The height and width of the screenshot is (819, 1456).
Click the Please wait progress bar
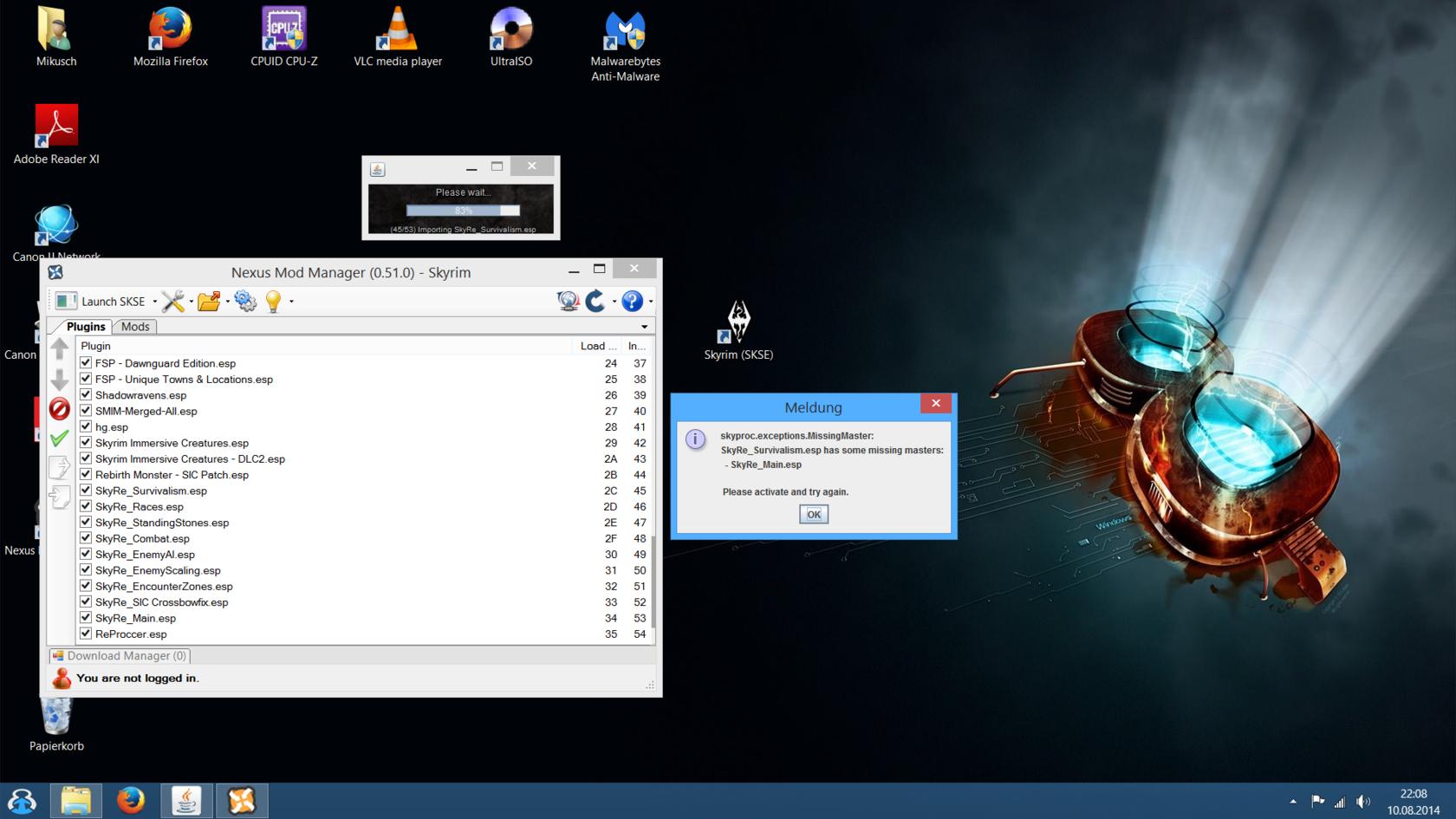pyautogui.click(x=463, y=211)
